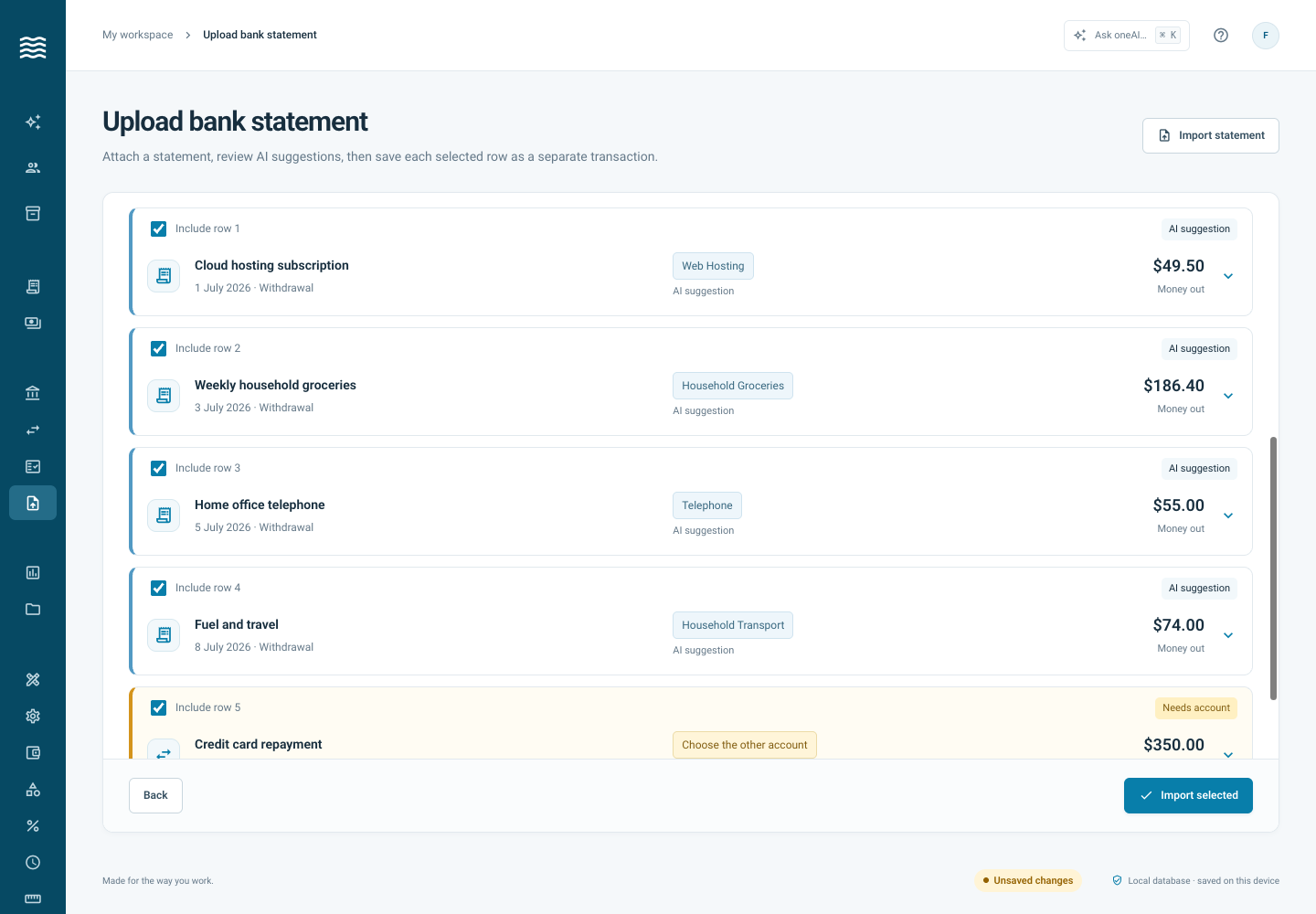Open the settings gear sidebar icon
The height and width of the screenshot is (914, 1316).
(x=33, y=717)
